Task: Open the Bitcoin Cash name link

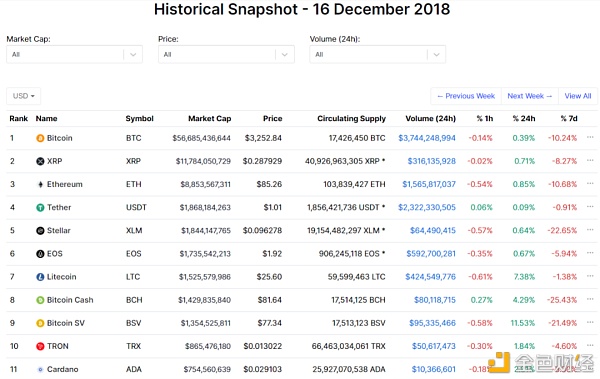Action: pos(70,300)
